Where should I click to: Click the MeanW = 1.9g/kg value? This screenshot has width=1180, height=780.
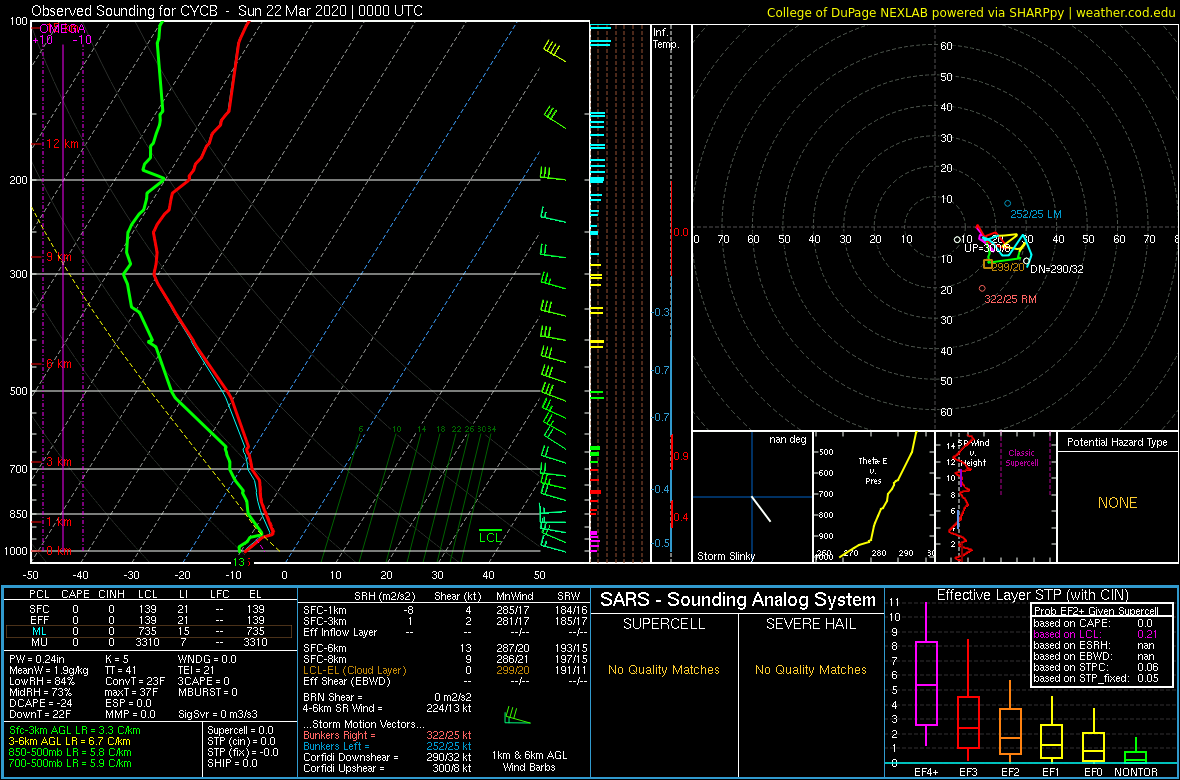tap(47, 669)
